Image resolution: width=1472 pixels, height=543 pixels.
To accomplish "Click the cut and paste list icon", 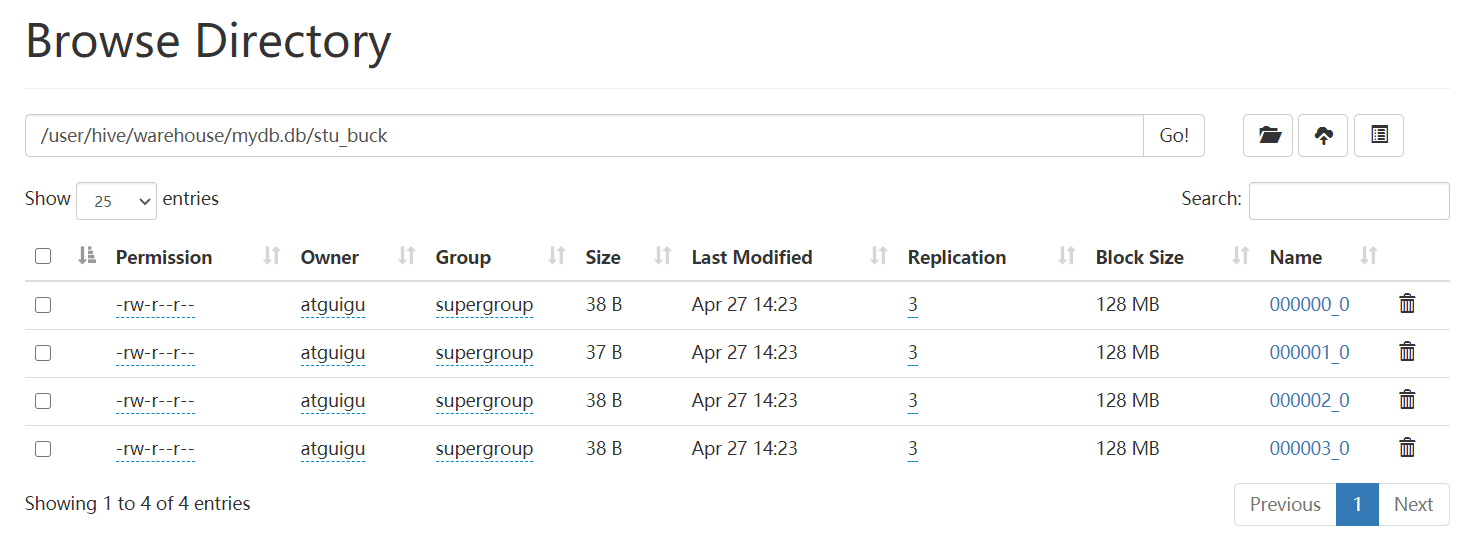I will (x=1379, y=136).
